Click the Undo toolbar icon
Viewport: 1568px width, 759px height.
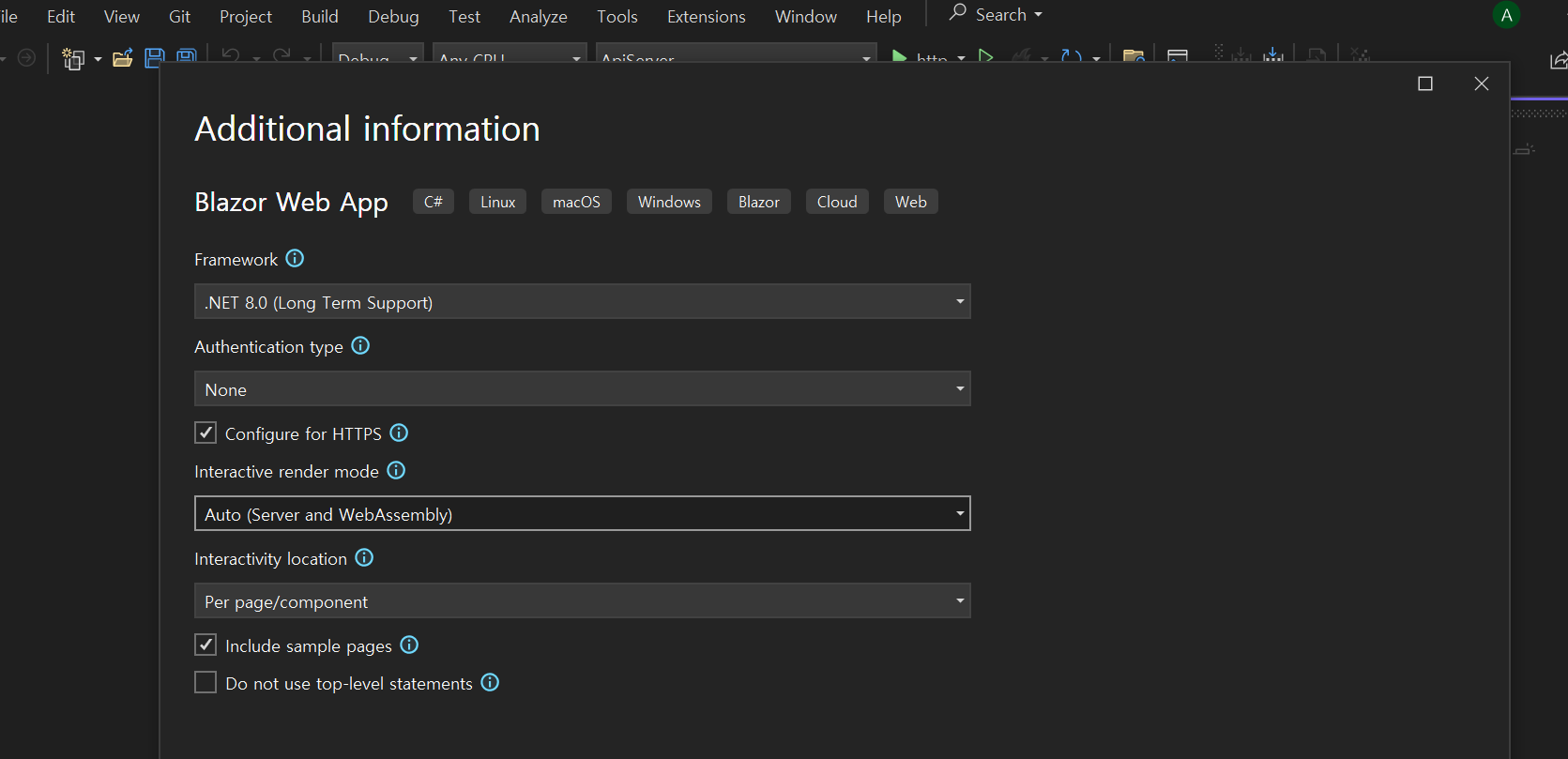pyautogui.click(x=231, y=56)
